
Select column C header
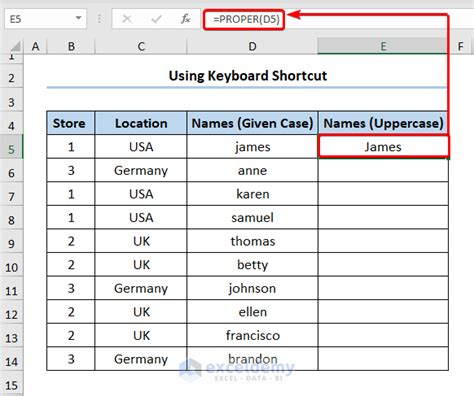pos(141,46)
